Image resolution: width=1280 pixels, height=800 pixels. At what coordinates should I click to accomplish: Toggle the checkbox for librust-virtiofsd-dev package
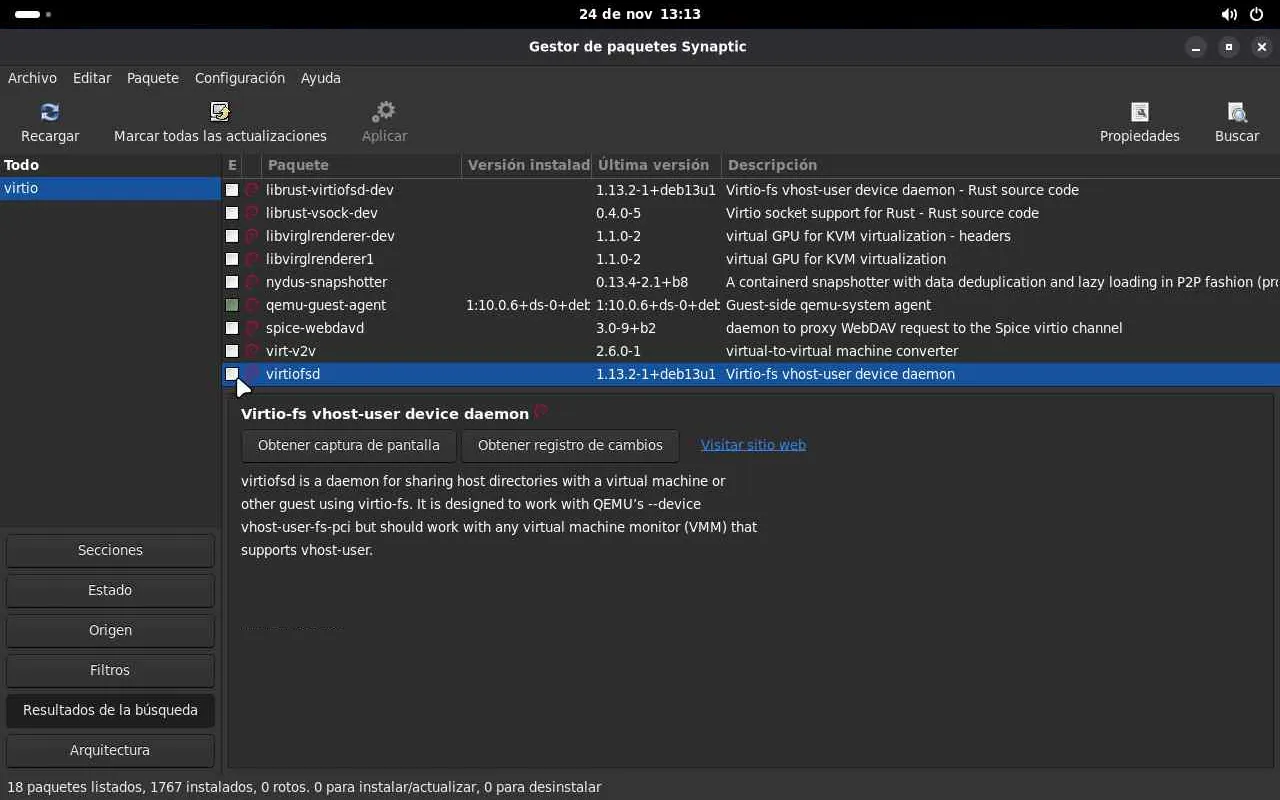click(232, 190)
